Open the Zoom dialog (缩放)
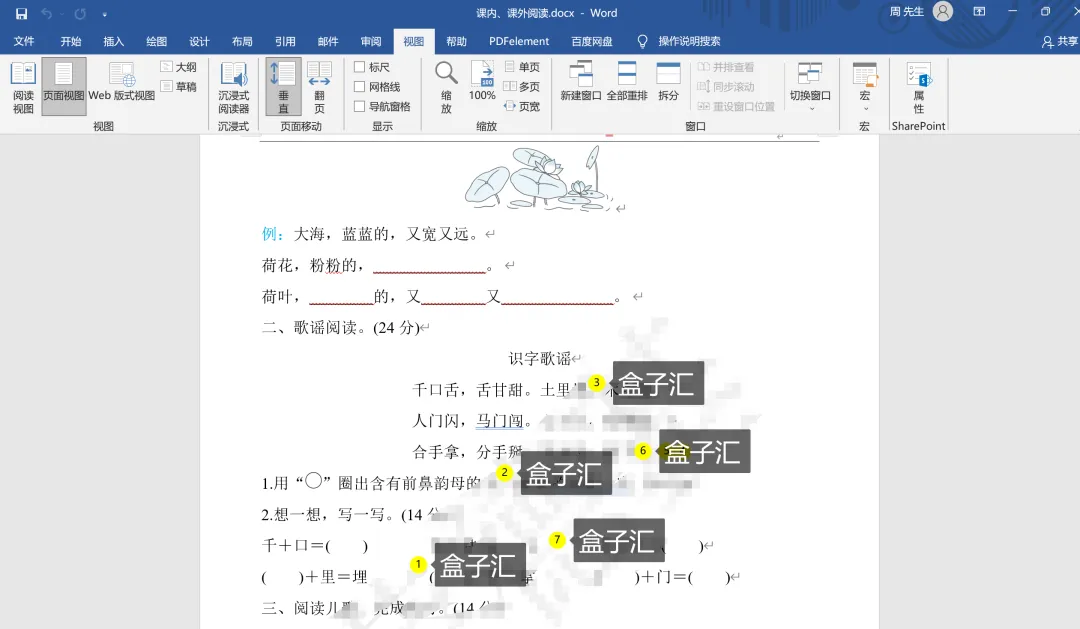1080x629 pixels. tap(446, 86)
